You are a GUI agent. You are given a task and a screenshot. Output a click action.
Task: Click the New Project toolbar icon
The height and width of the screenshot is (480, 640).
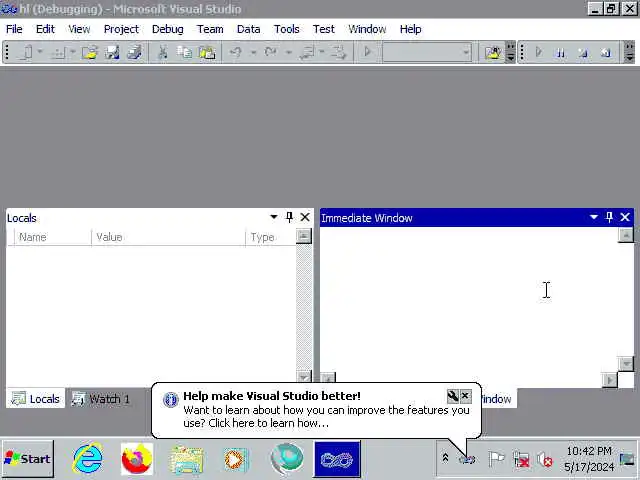(26, 52)
